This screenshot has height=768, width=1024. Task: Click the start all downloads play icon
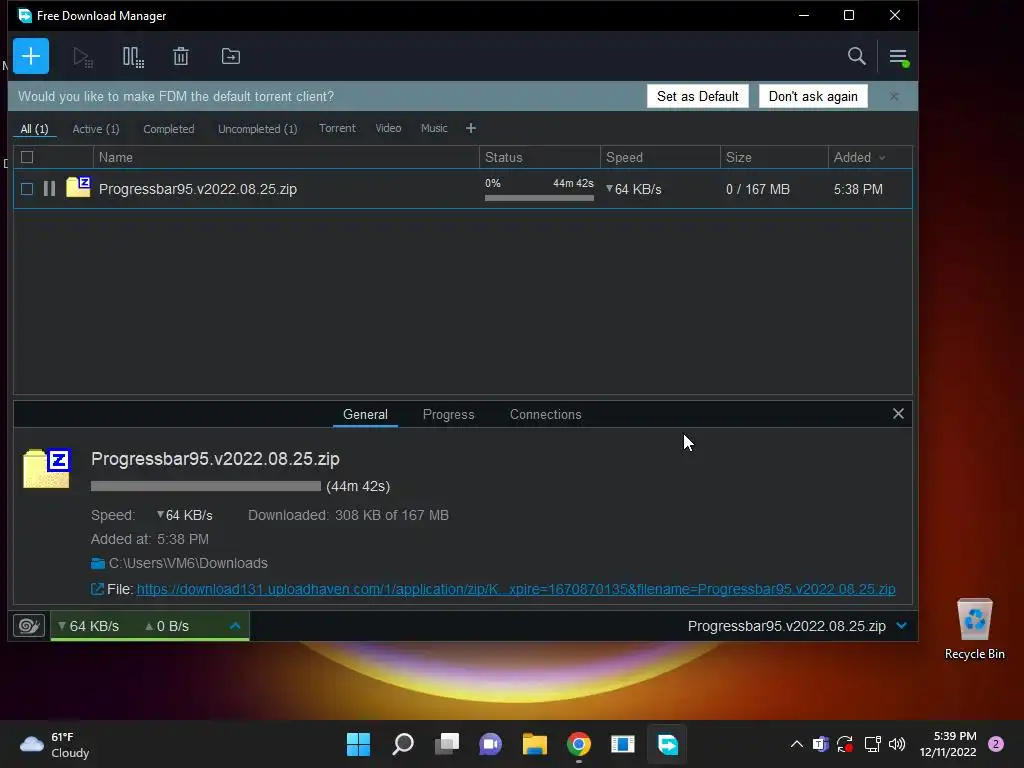click(82, 57)
